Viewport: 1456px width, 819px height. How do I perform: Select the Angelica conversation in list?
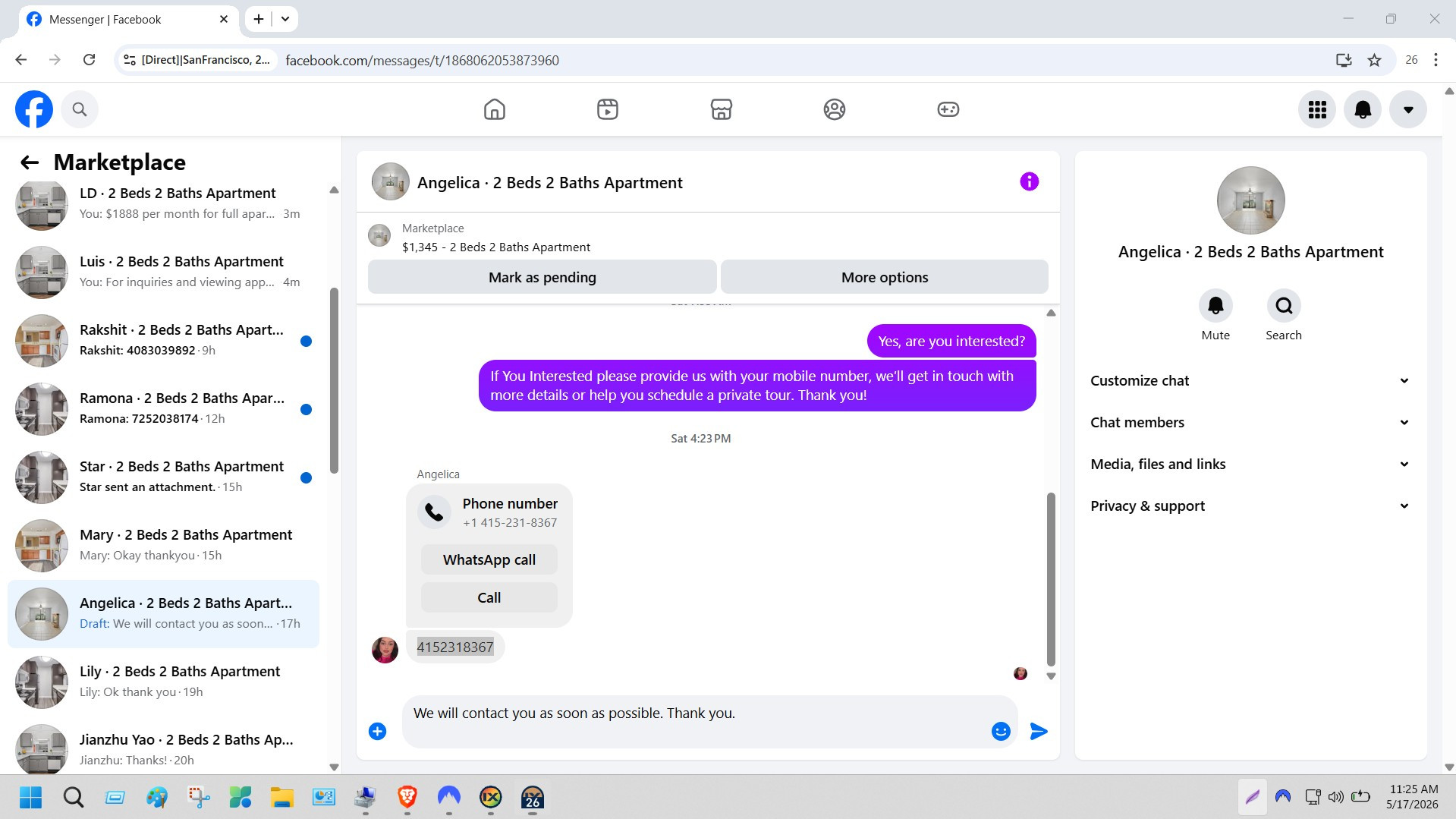click(x=163, y=613)
